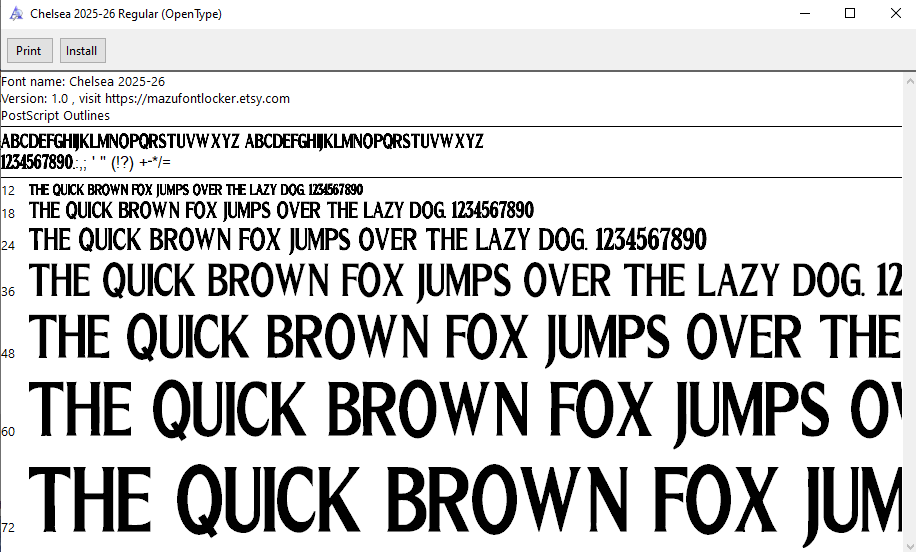Click the alphabet glyph sample line
The width and height of the screenshot is (916, 552).
(242, 141)
